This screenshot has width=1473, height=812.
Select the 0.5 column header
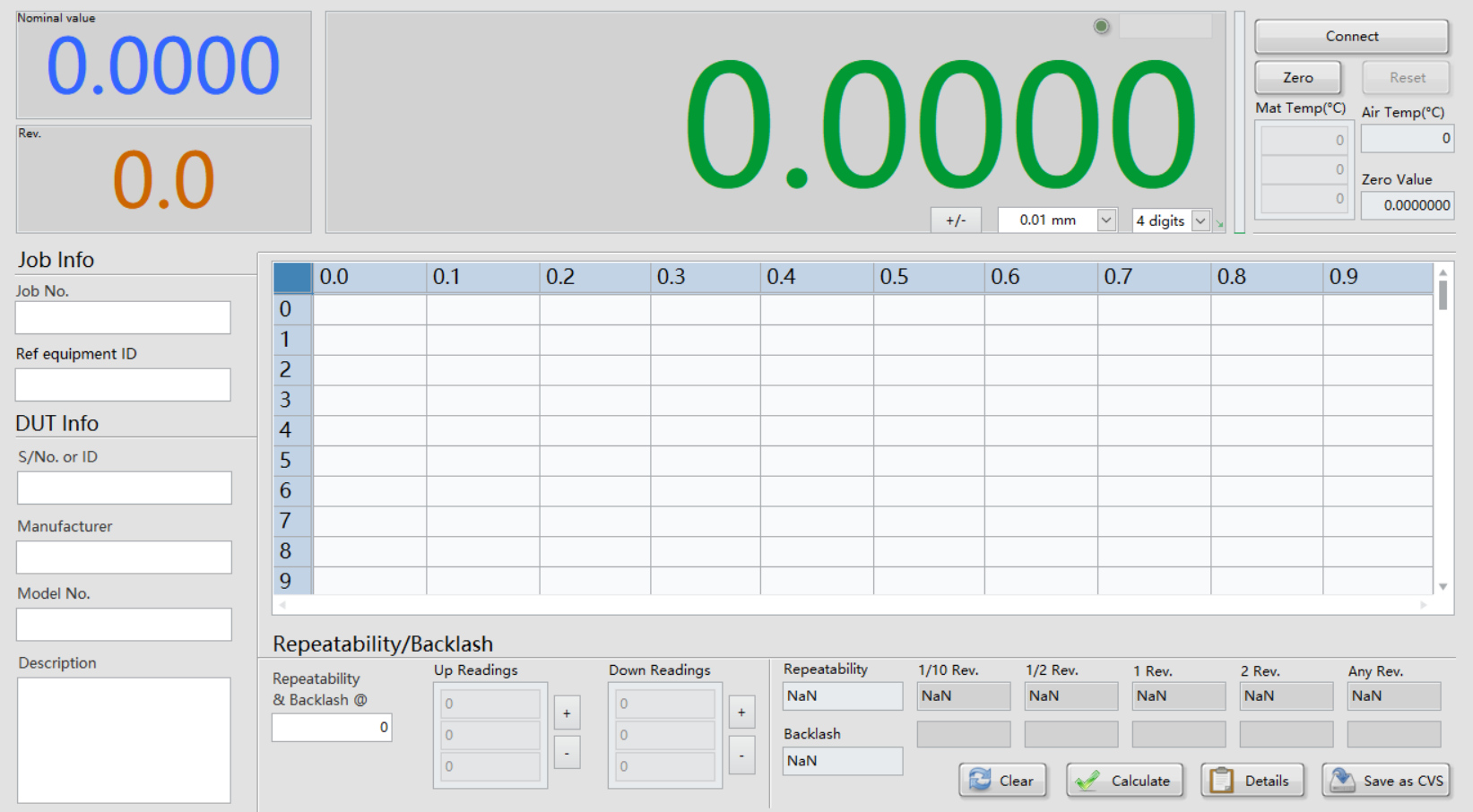(928, 277)
